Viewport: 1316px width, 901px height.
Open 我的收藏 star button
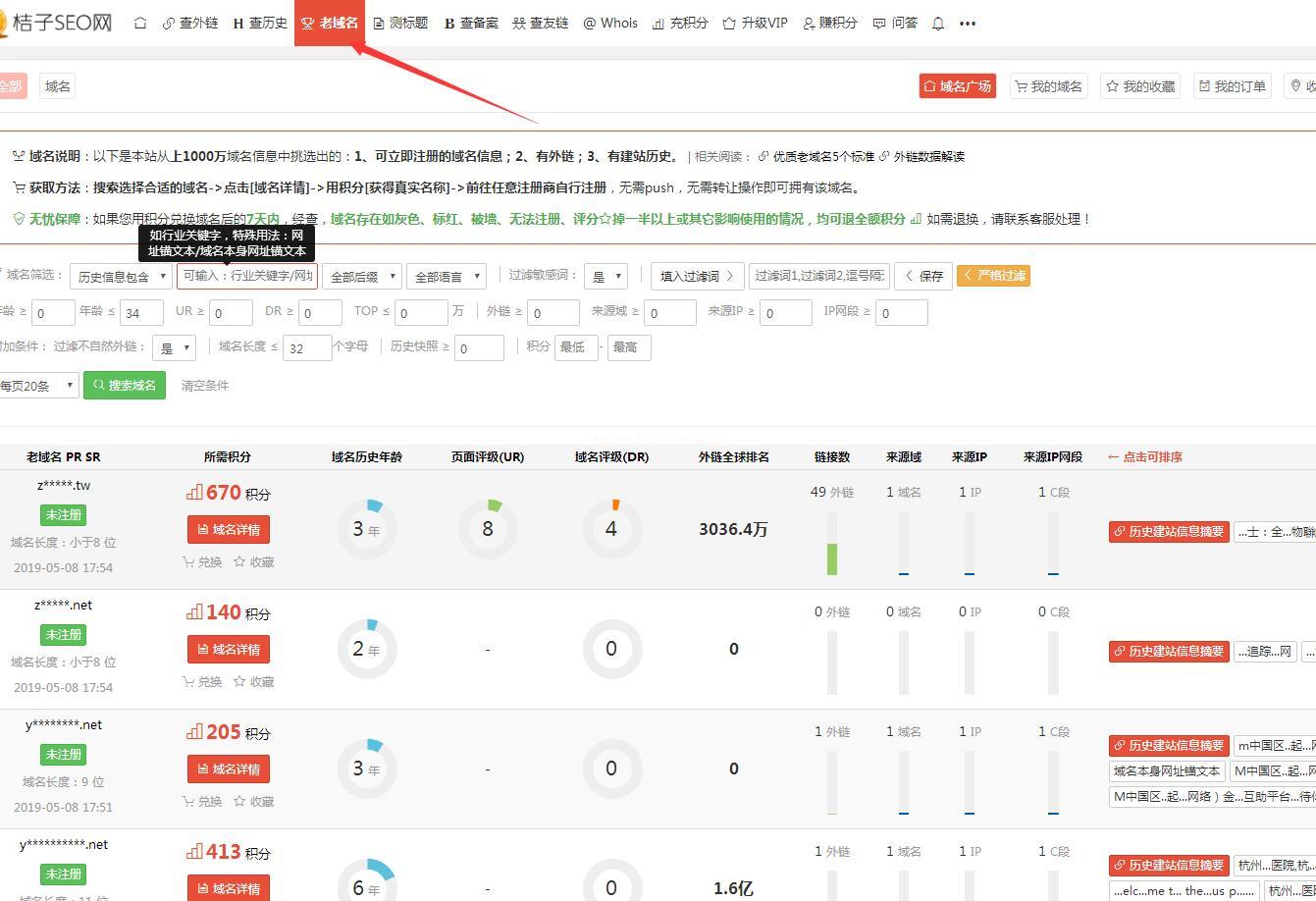coord(1140,86)
